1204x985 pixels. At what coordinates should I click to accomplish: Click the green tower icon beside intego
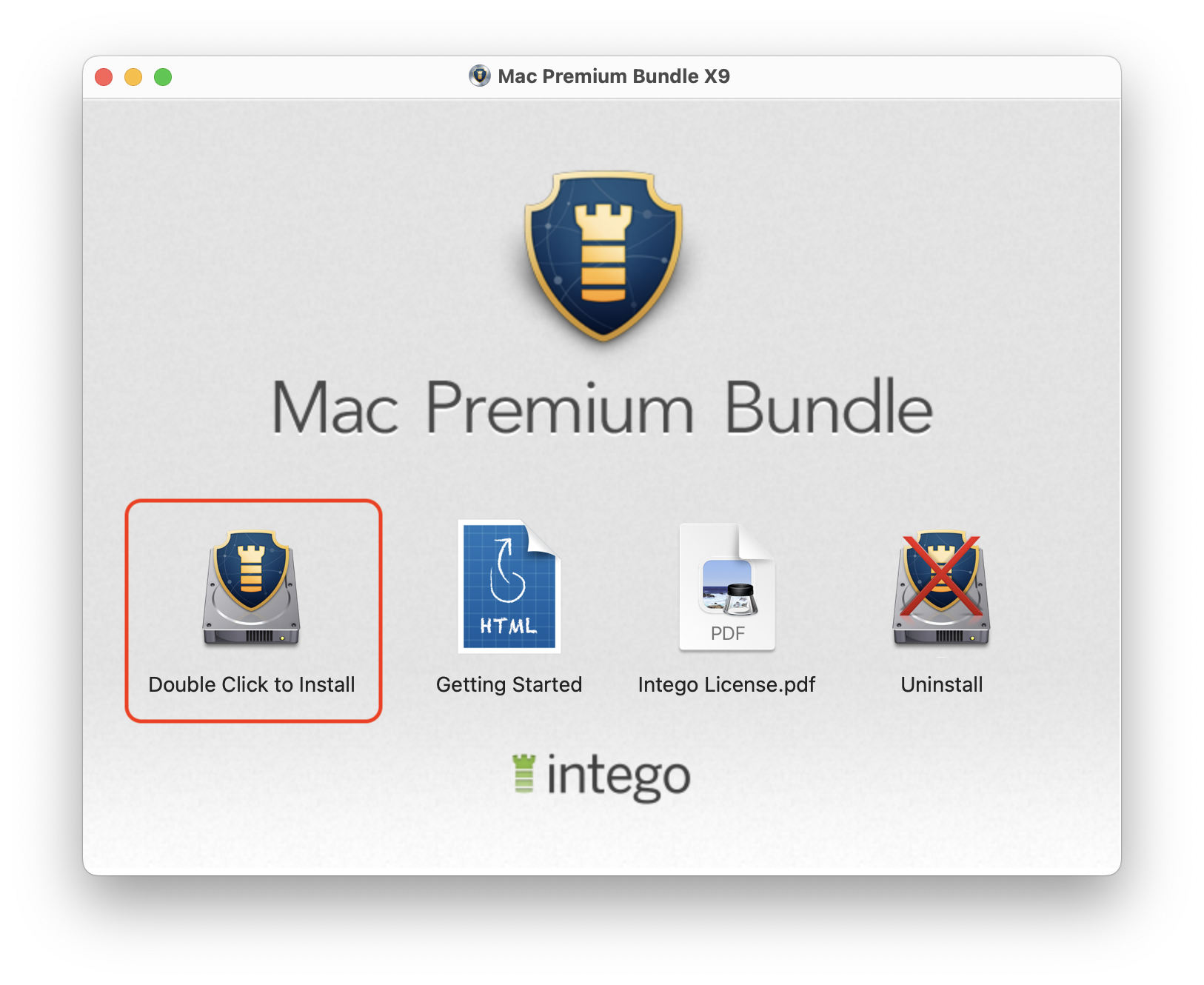(x=524, y=773)
